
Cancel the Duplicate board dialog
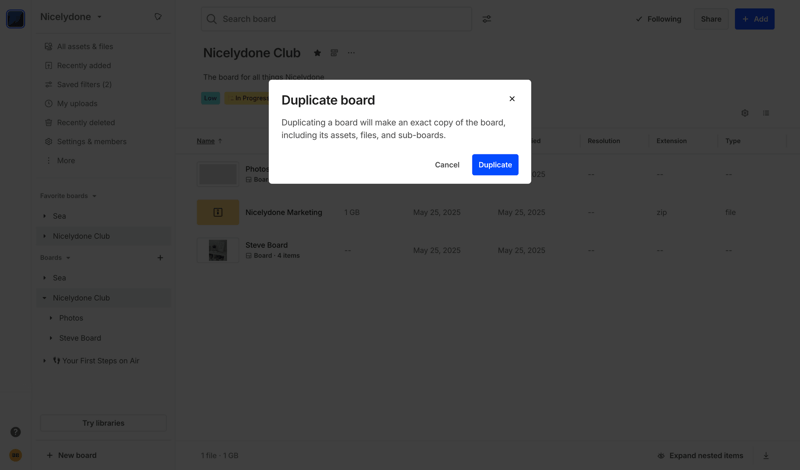pos(446,165)
